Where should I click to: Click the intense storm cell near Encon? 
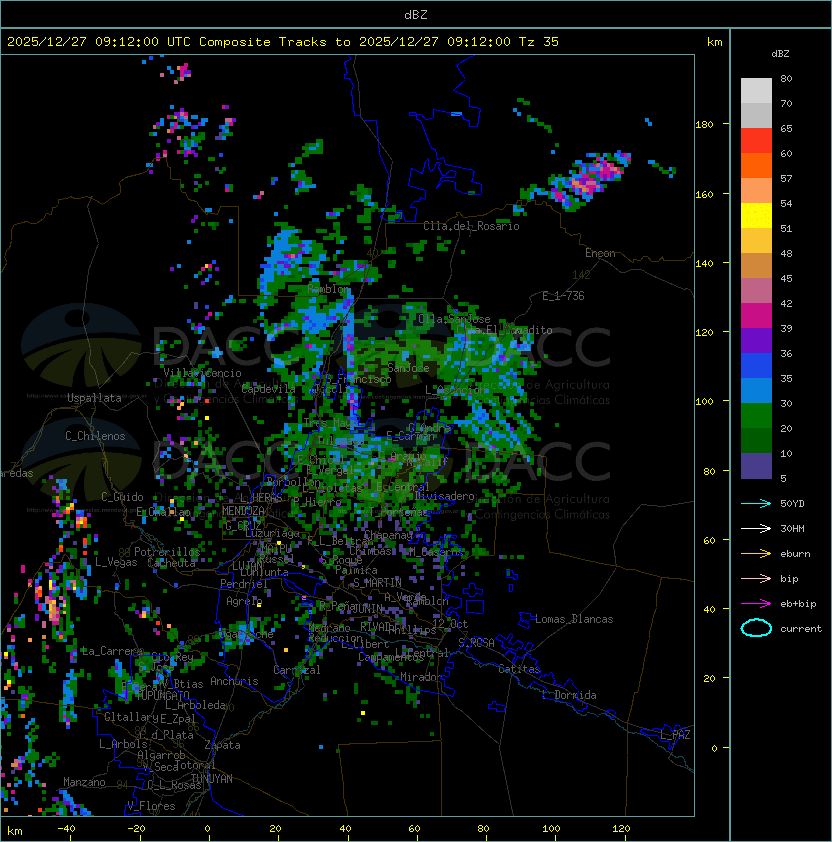590,180
